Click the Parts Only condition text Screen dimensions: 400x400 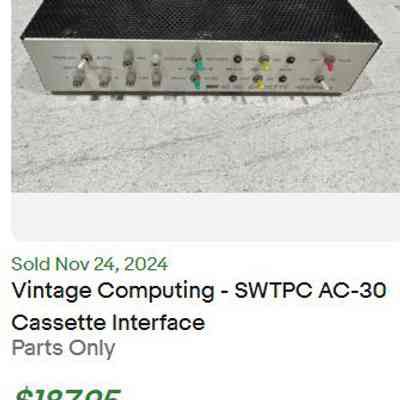63,348
